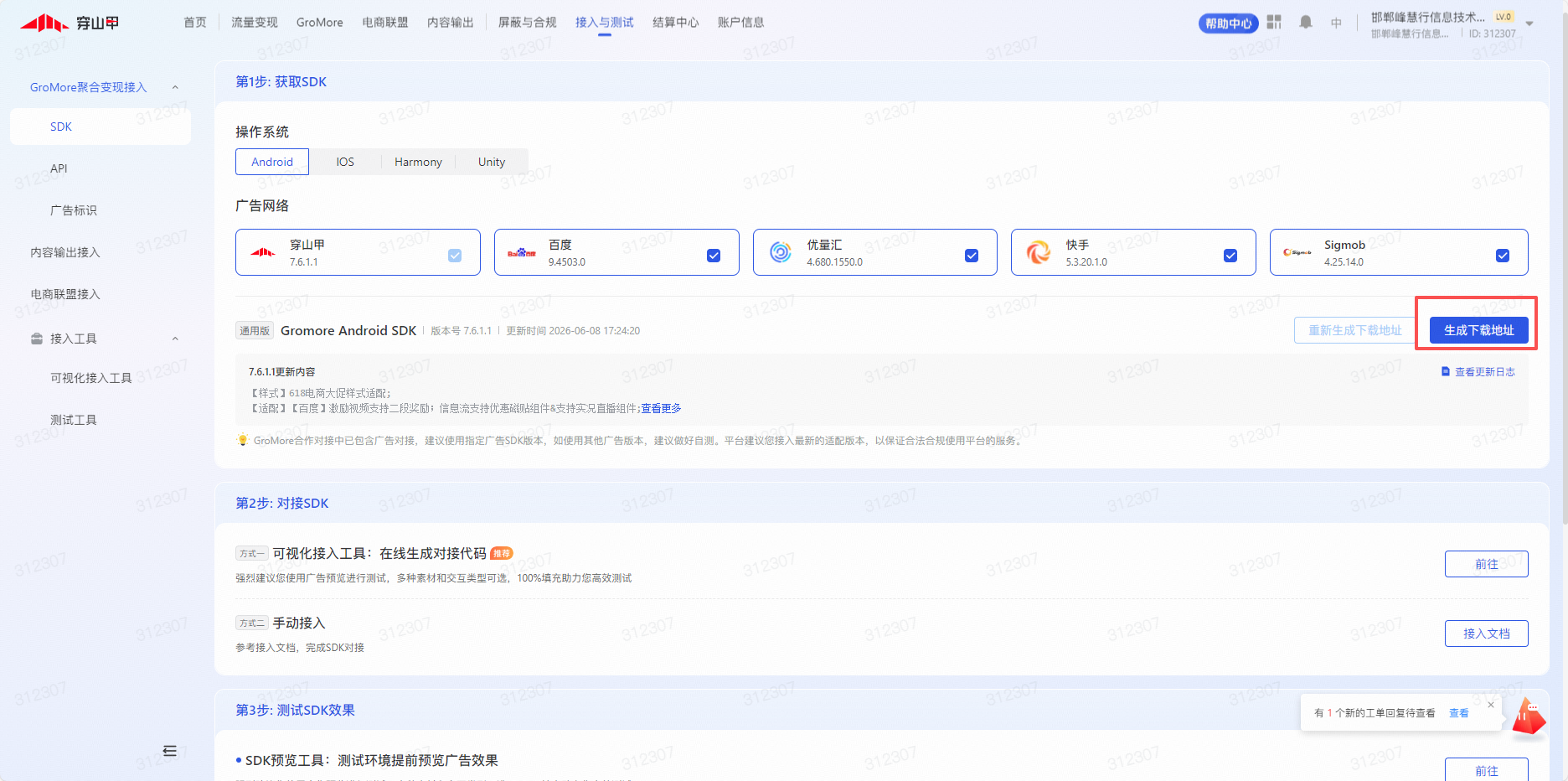Switch to the Unity tab

click(492, 162)
